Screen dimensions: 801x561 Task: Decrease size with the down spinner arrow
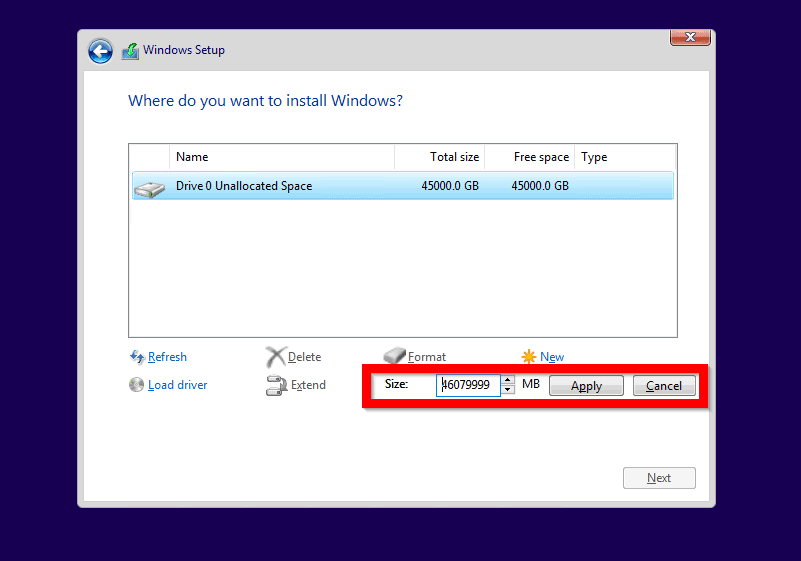508,390
